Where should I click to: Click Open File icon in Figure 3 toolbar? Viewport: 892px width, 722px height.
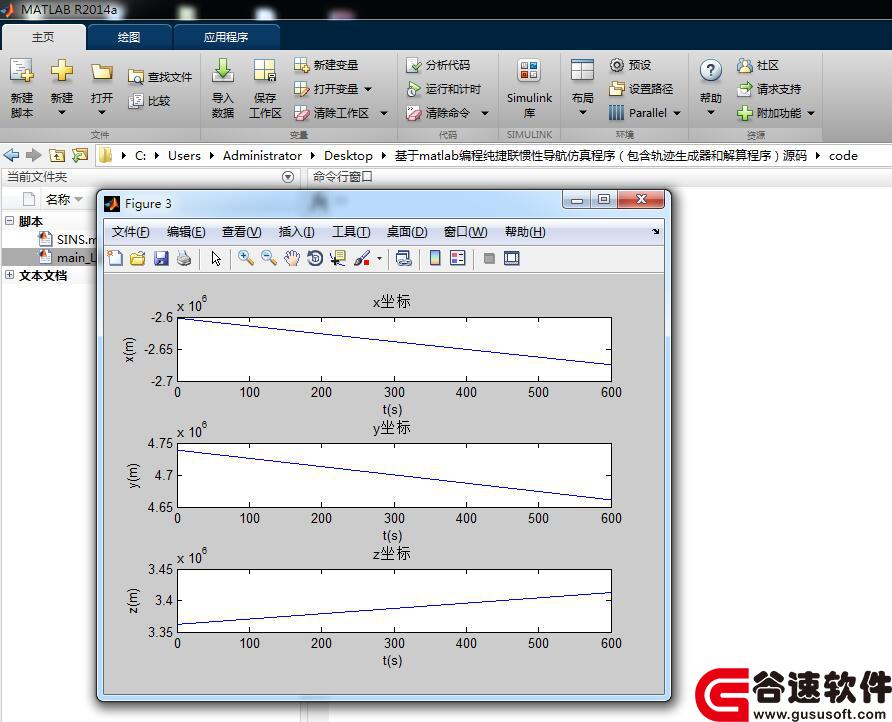tap(138, 258)
